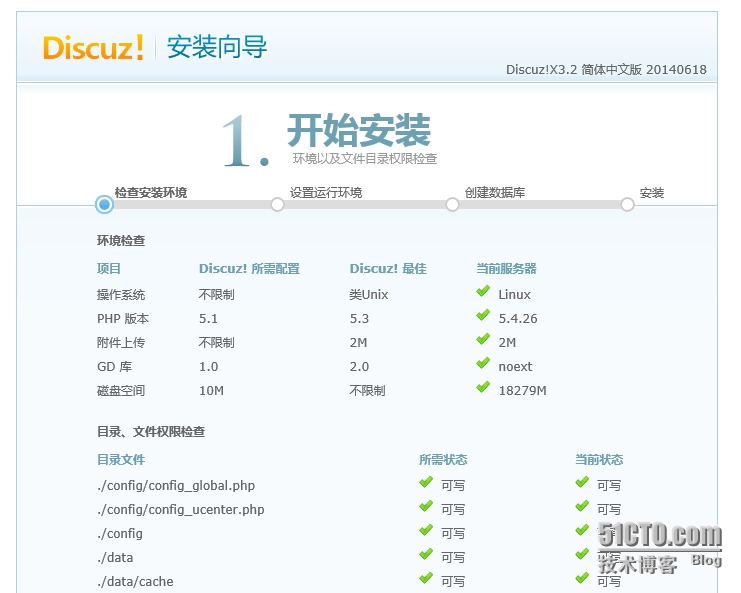Click the 设置运行环境 step label
Viewport: 741px width, 593px height.
[326, 192]
